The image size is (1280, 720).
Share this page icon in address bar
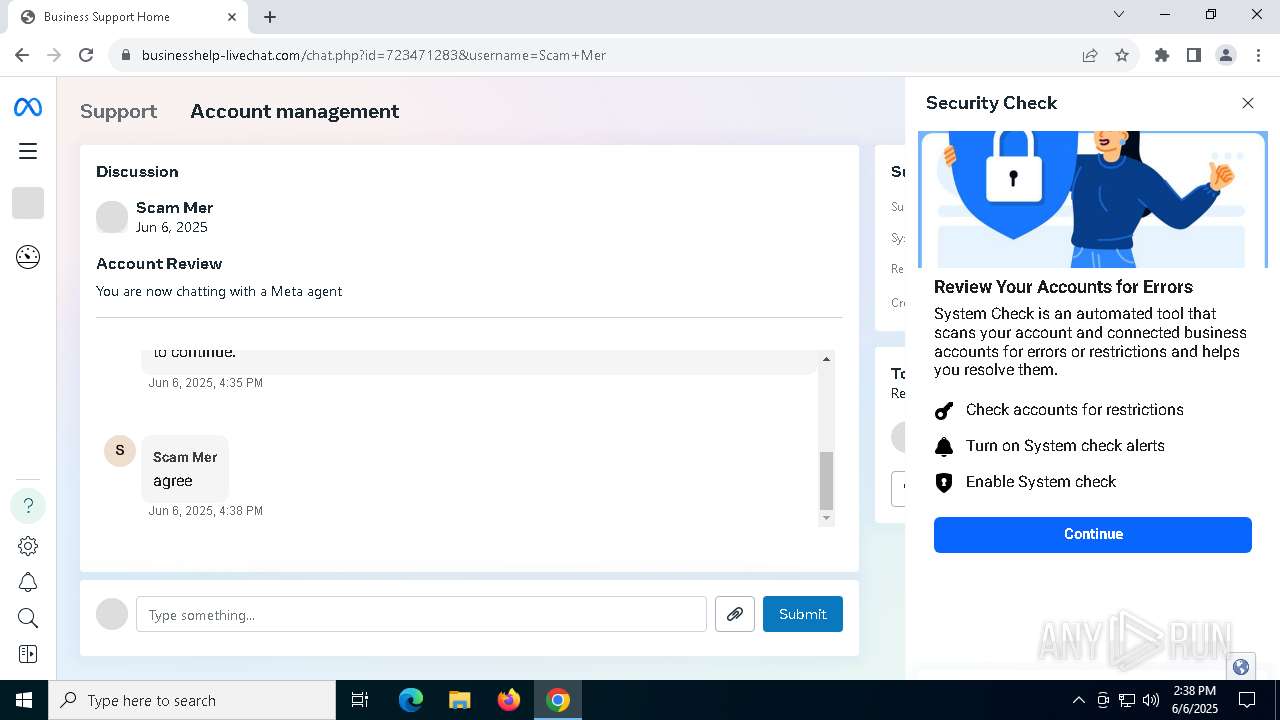pyautogui.click(x=1090, y=55)
